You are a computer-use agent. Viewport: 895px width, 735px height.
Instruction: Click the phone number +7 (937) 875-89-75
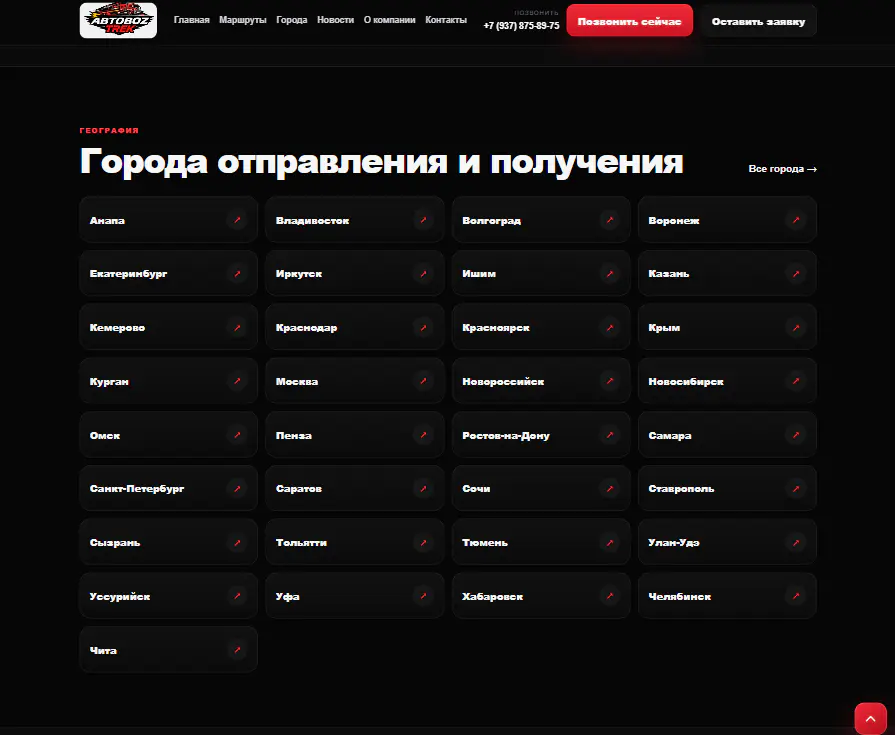click(521, 26)
